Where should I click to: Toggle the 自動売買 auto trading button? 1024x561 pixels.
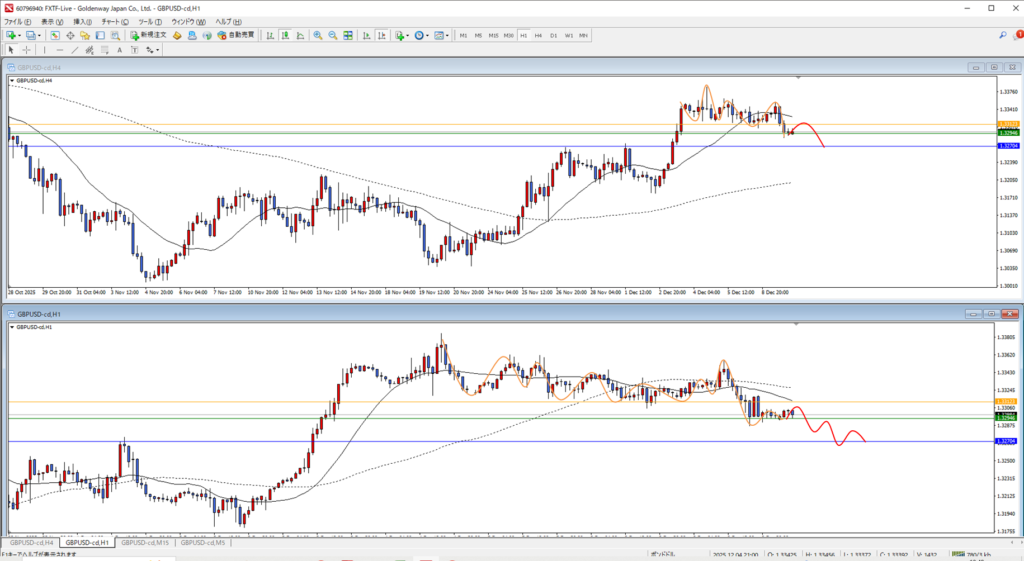point(236,35)
